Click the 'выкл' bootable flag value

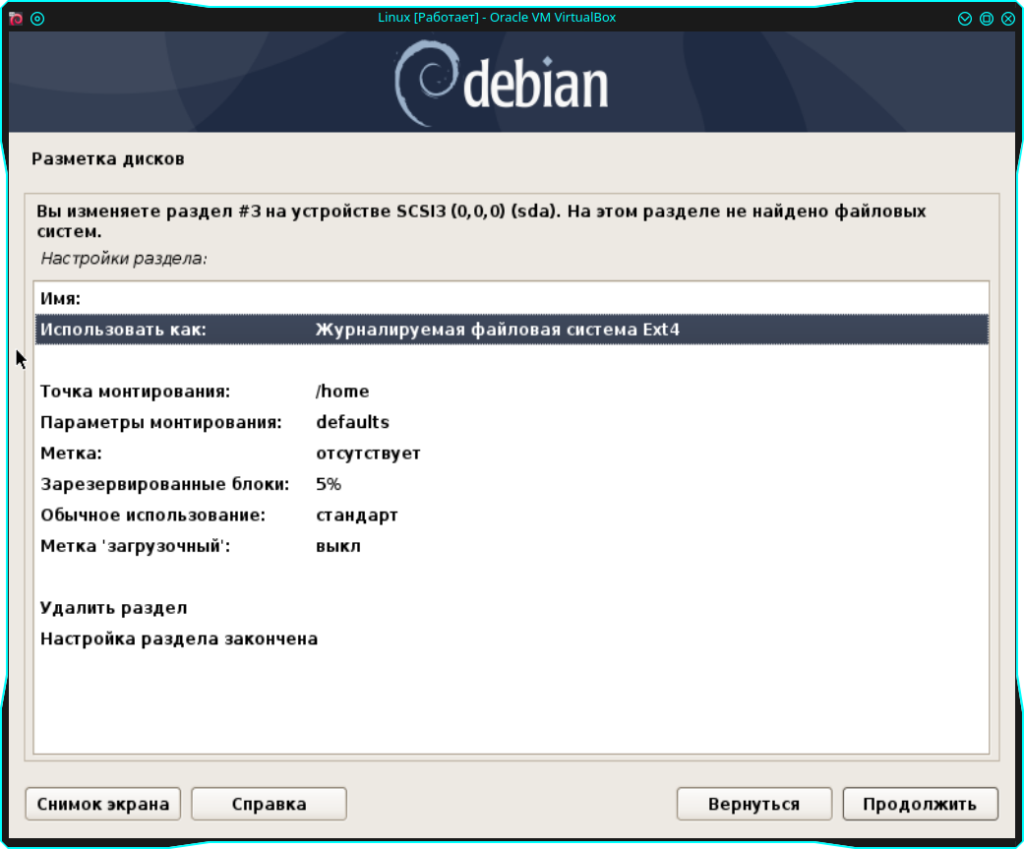[x=338, y=546]
